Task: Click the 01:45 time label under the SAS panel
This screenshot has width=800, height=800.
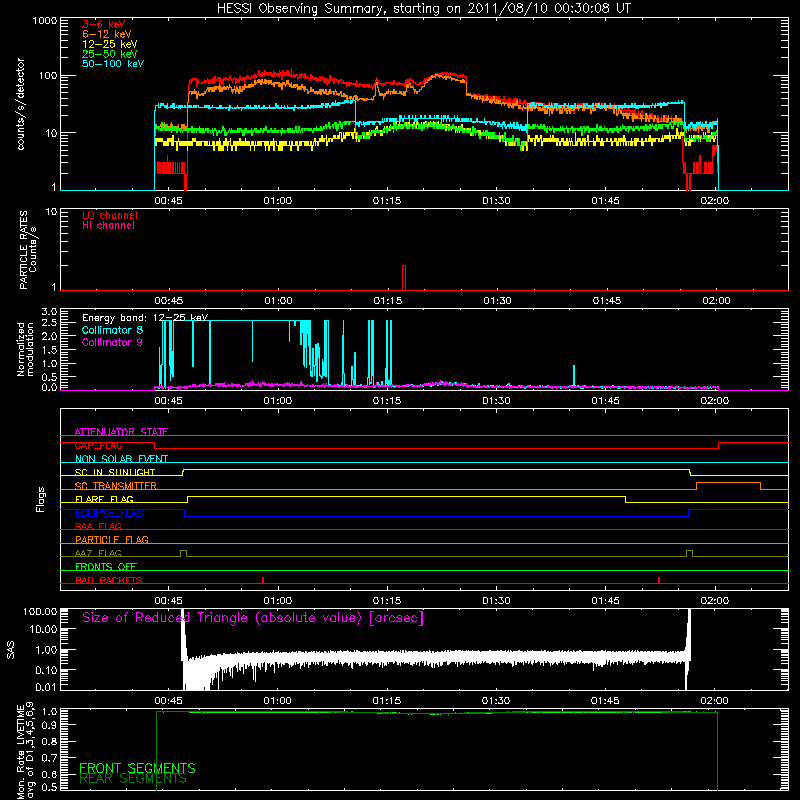Action: pyautogui.click(x=605, y=701)
